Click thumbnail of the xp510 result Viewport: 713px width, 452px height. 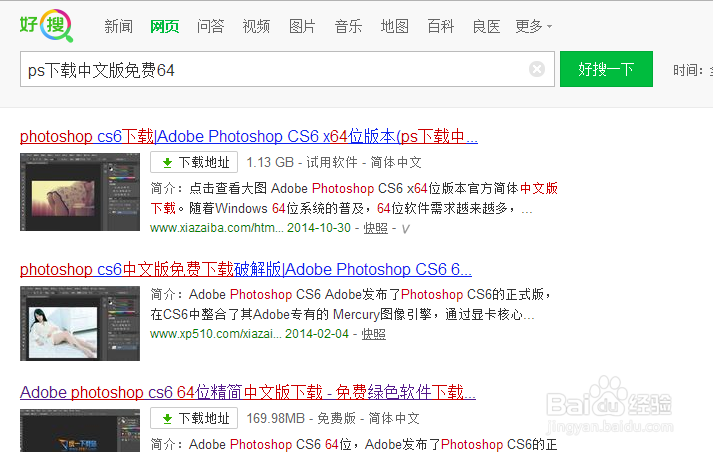[80, 323]
